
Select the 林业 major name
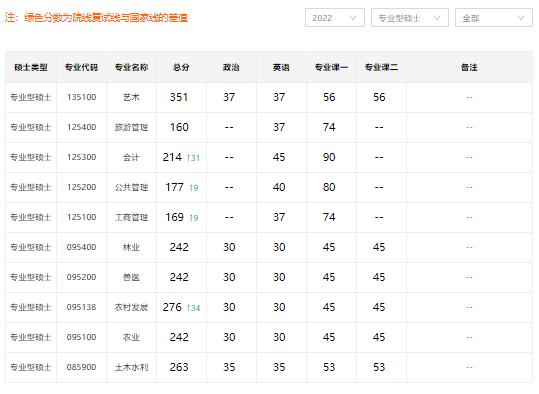[131, 247]
